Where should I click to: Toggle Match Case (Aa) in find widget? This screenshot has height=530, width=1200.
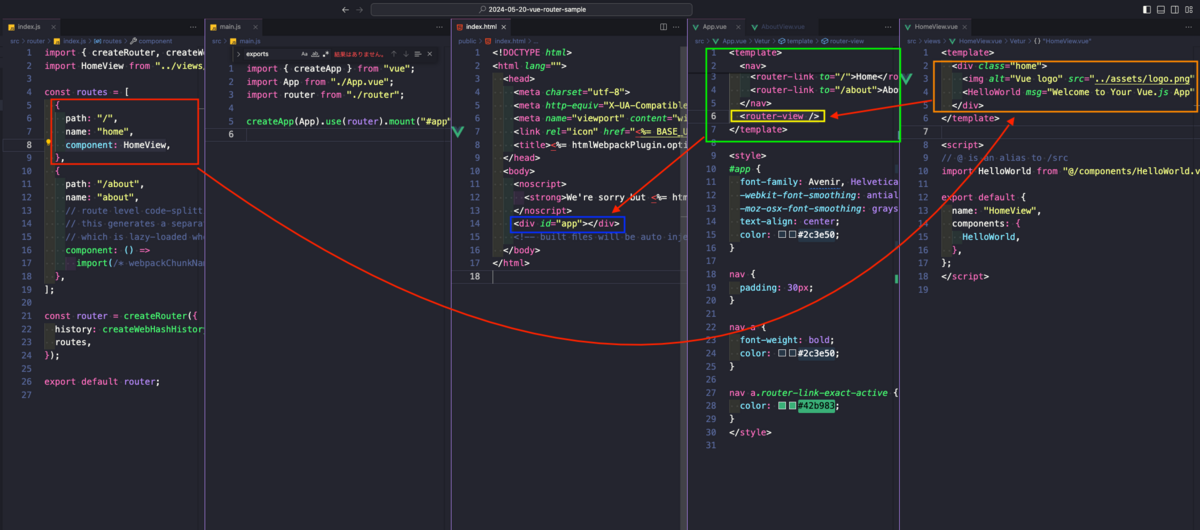click(304, 54)
